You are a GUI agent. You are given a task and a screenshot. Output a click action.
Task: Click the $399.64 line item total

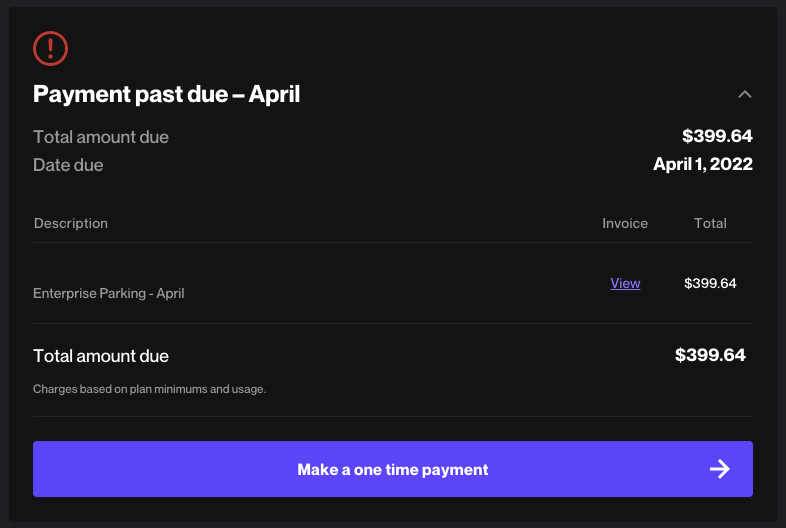pos(710,283)
